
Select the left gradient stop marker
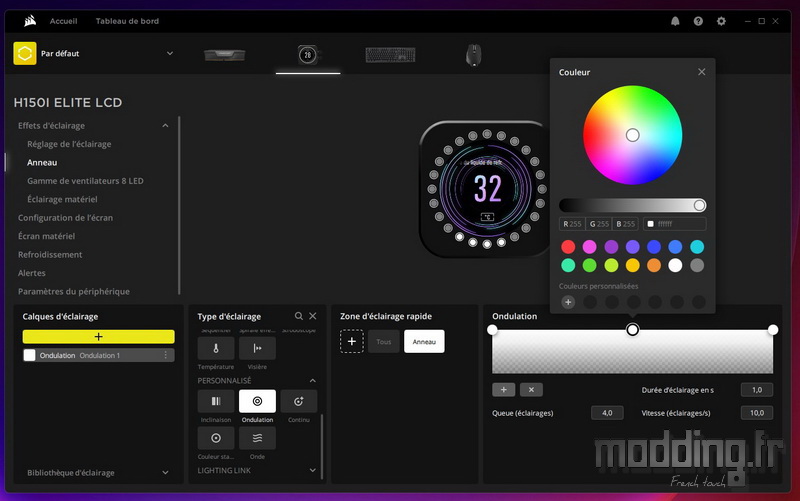click(x=492, y=330)
